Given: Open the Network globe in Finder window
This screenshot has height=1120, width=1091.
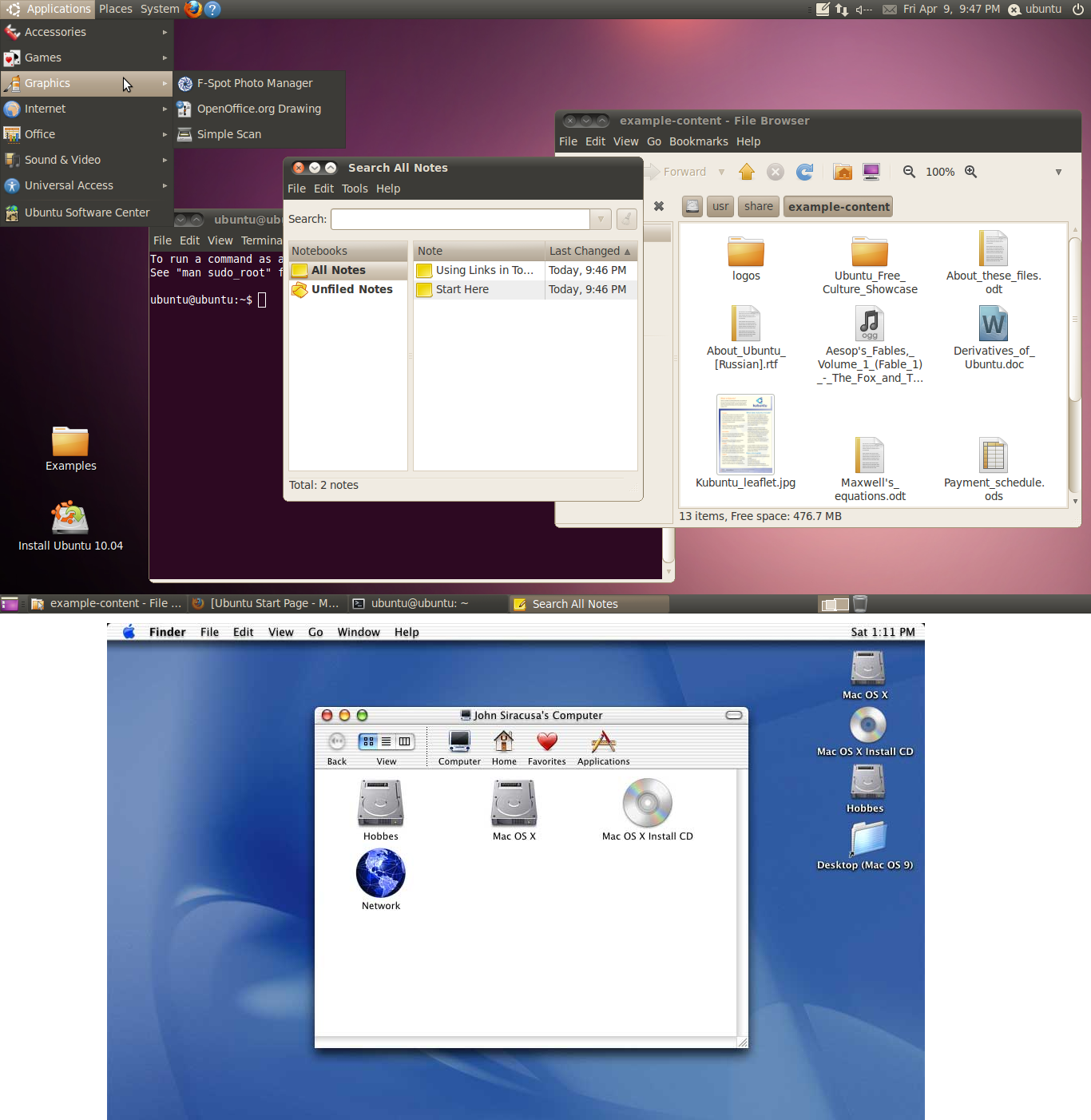Looking at the screenshot, I should 381,879.
